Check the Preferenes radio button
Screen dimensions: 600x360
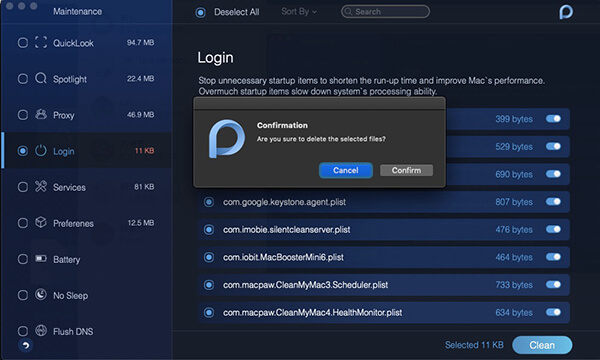pyautogui.click(x=23, y=223)
